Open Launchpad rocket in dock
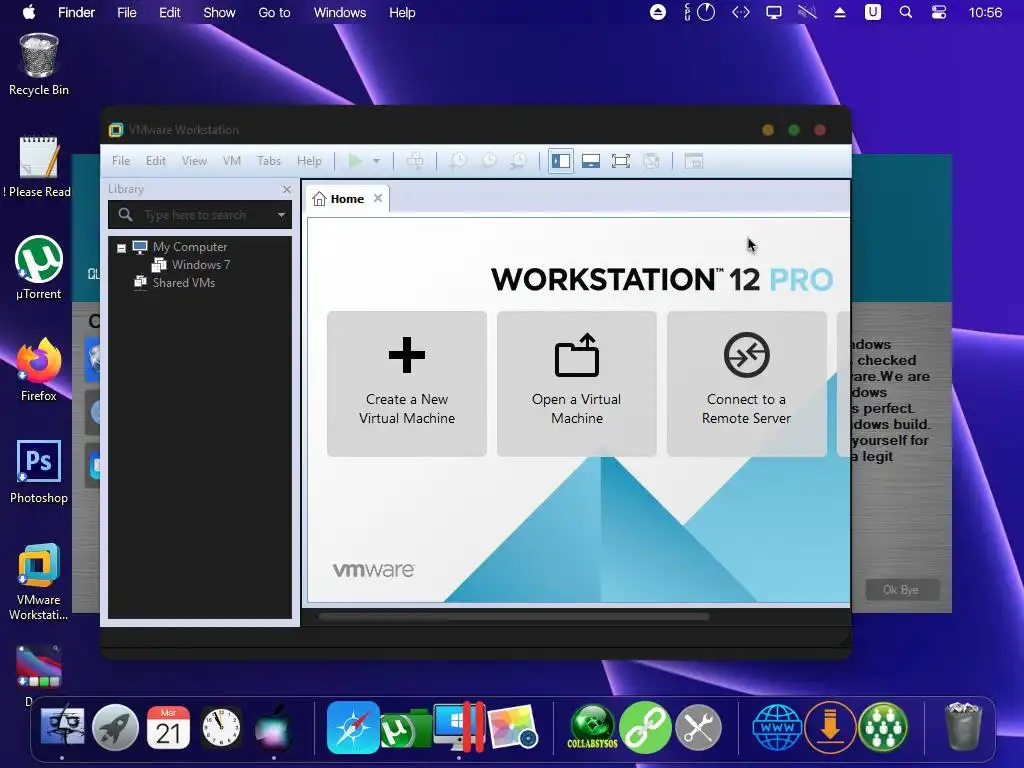 point(115,727)
